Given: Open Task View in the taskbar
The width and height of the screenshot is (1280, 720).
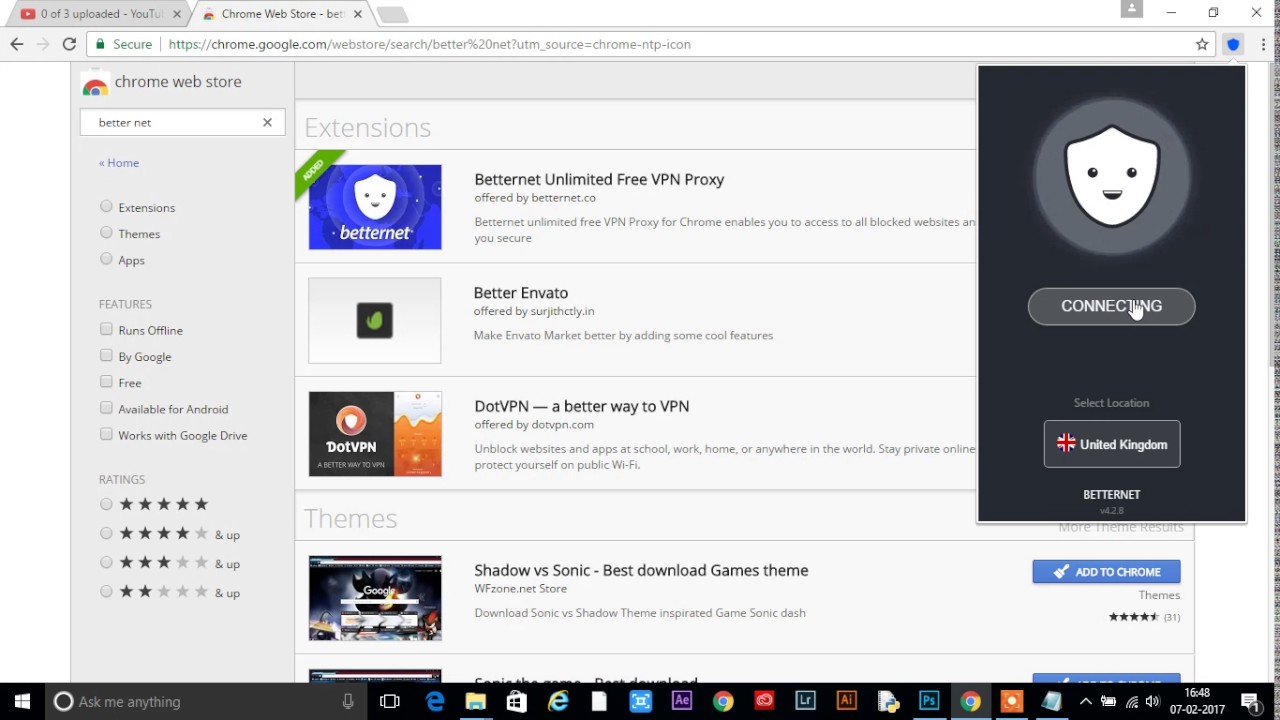Looking at the screenshot, I should (x=390, y=701).
